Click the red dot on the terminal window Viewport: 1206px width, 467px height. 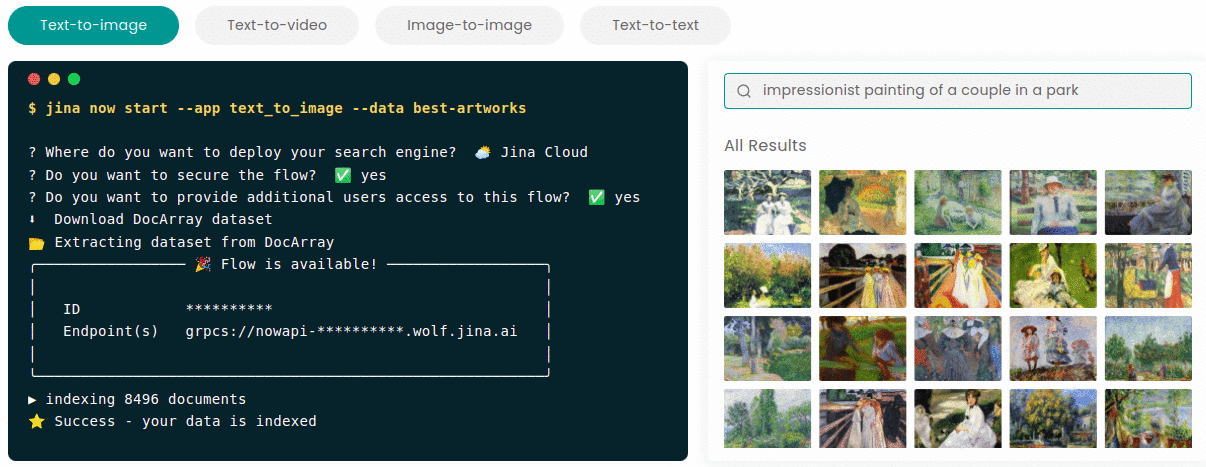click(33, 79)
